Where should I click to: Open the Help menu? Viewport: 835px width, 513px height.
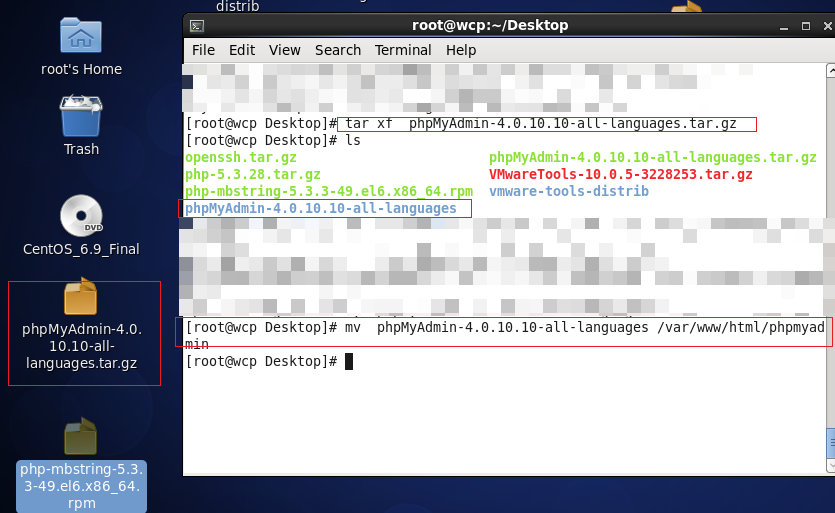(x=461, y=50)
